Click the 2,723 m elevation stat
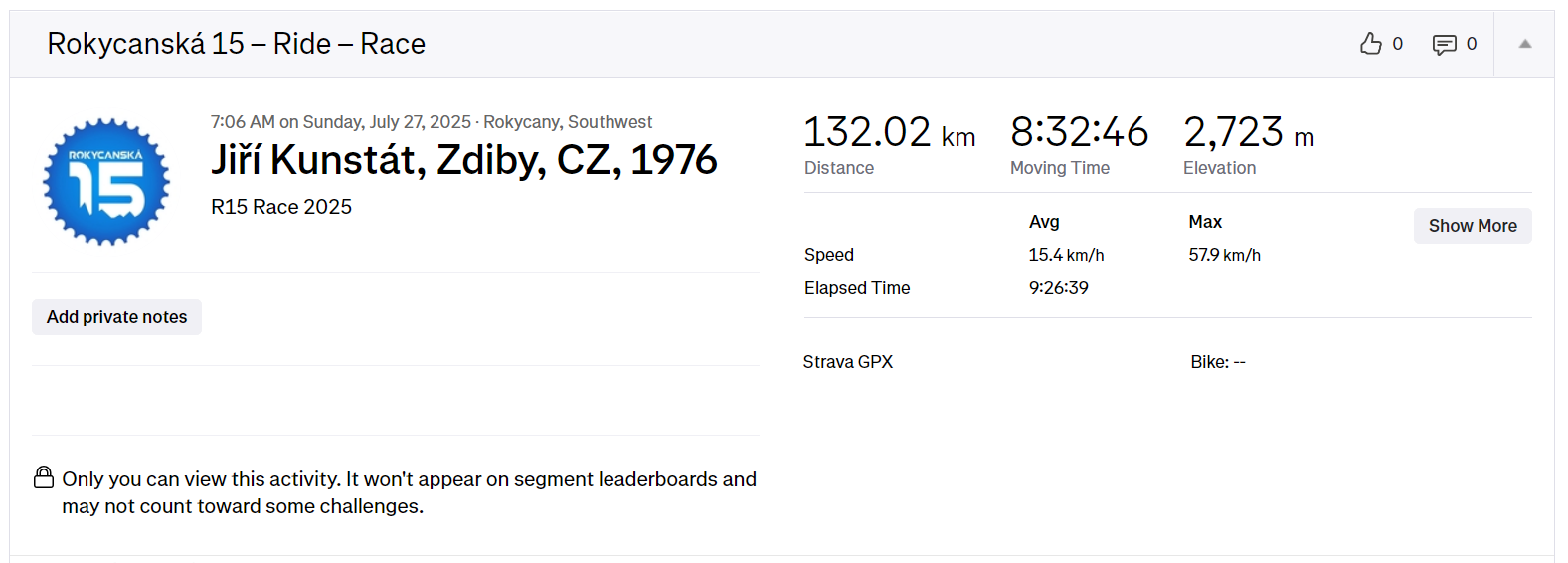This screenshot has height=563, width=1568. click(1248, 133)
